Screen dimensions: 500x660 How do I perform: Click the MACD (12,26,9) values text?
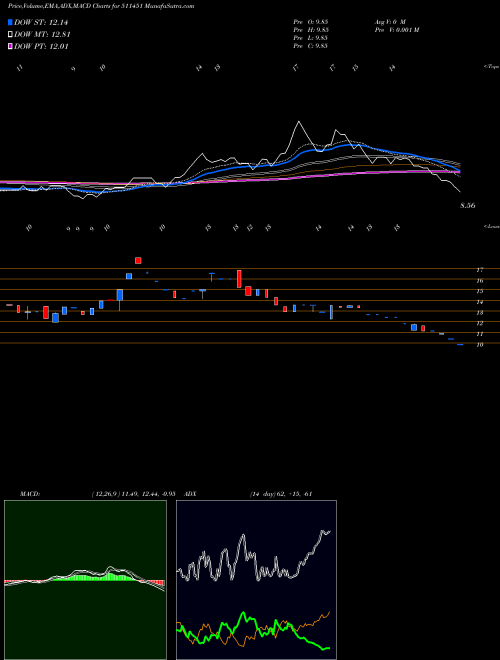[x=133, y=494]
